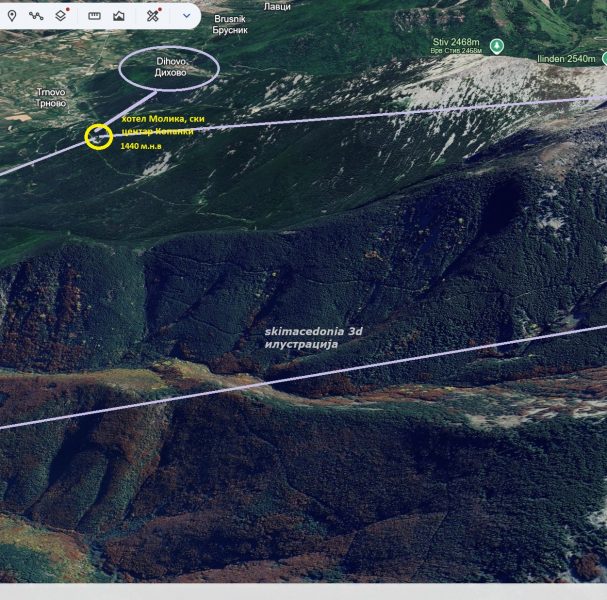Click the Ilinden 2540m peak marker
The image size is (607, 600).
click(x=603, y=58)
